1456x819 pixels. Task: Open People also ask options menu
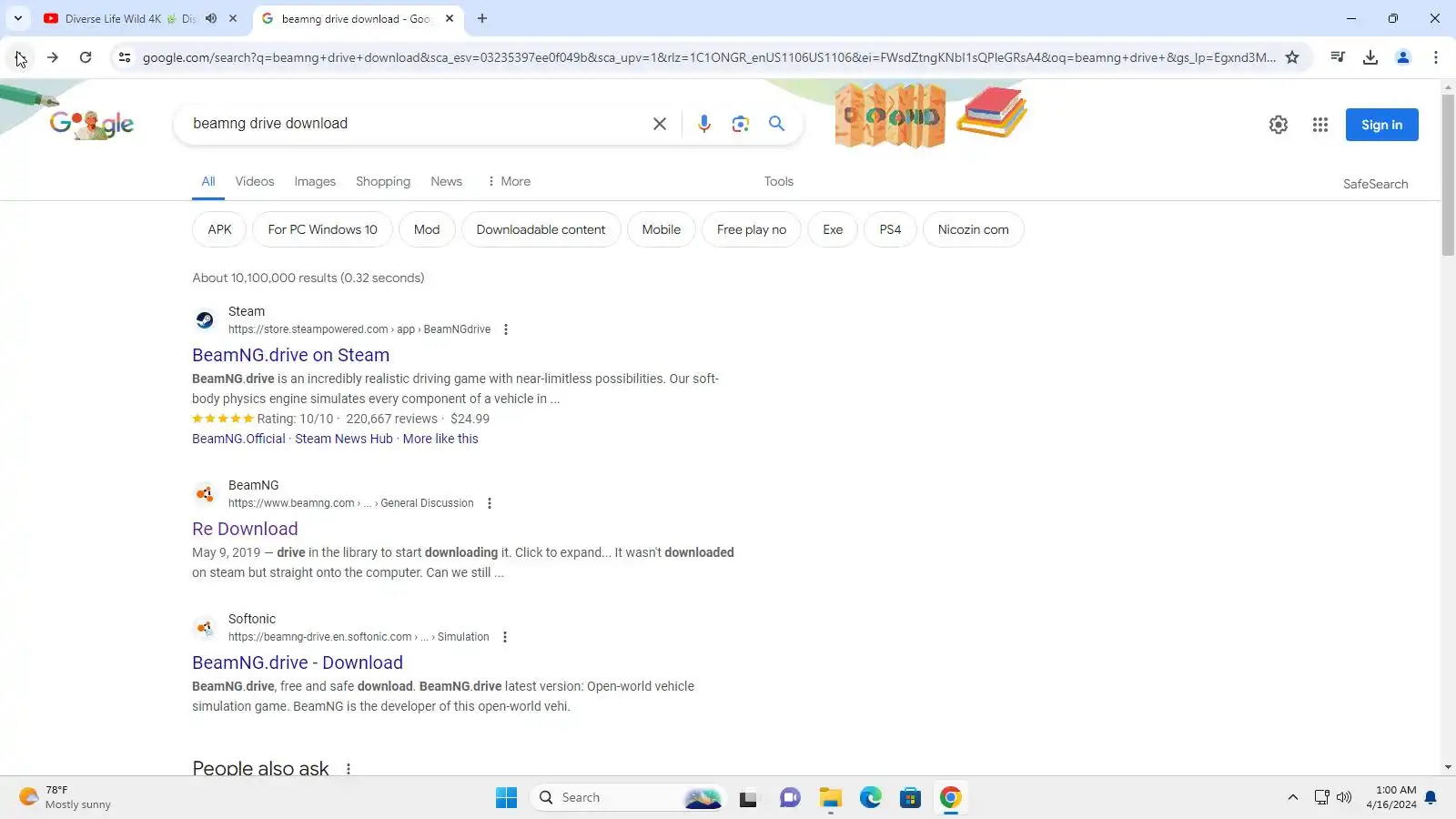[349, 769]
